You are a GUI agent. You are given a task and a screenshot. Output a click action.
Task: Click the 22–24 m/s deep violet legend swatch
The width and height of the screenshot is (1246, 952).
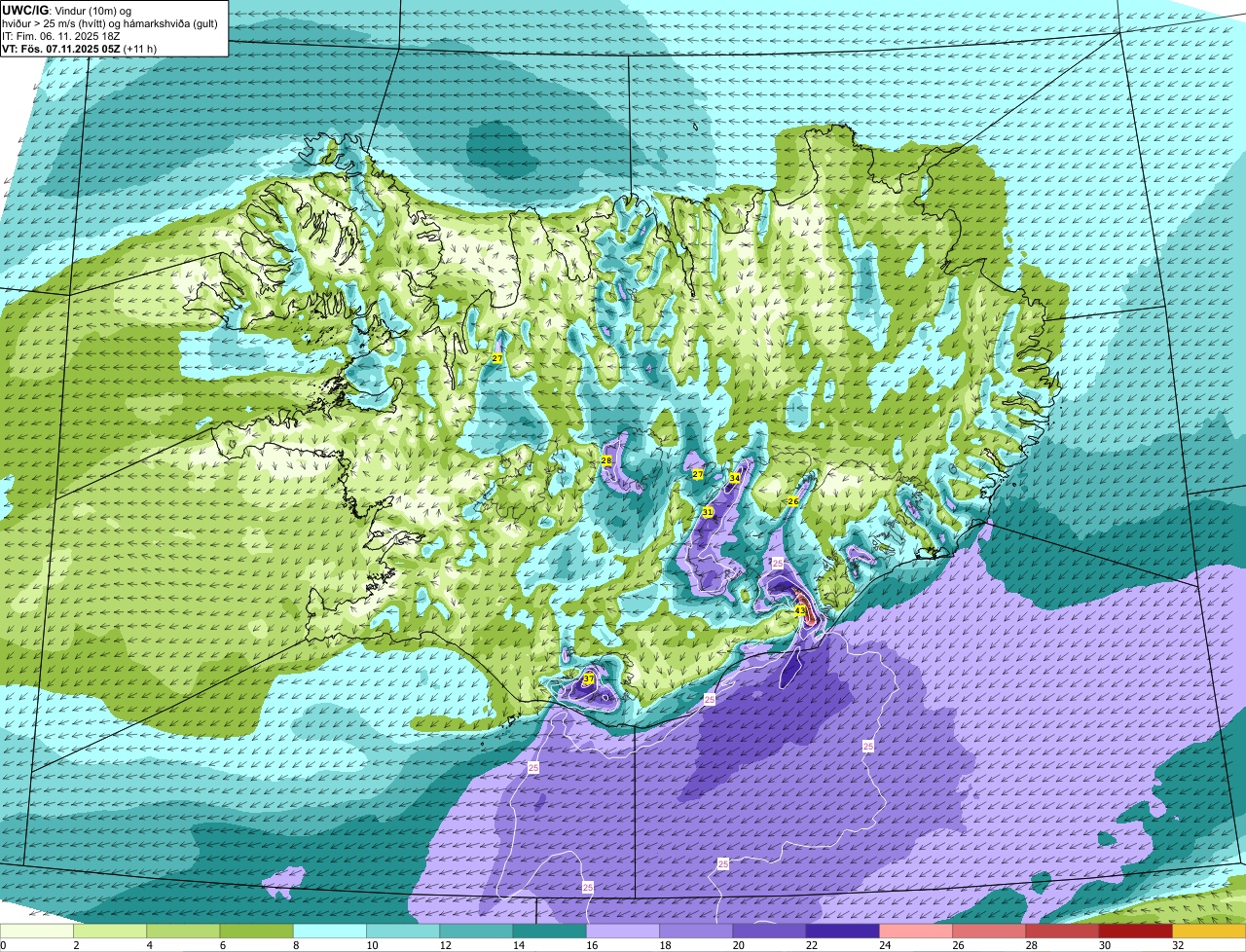pos(843,931)
